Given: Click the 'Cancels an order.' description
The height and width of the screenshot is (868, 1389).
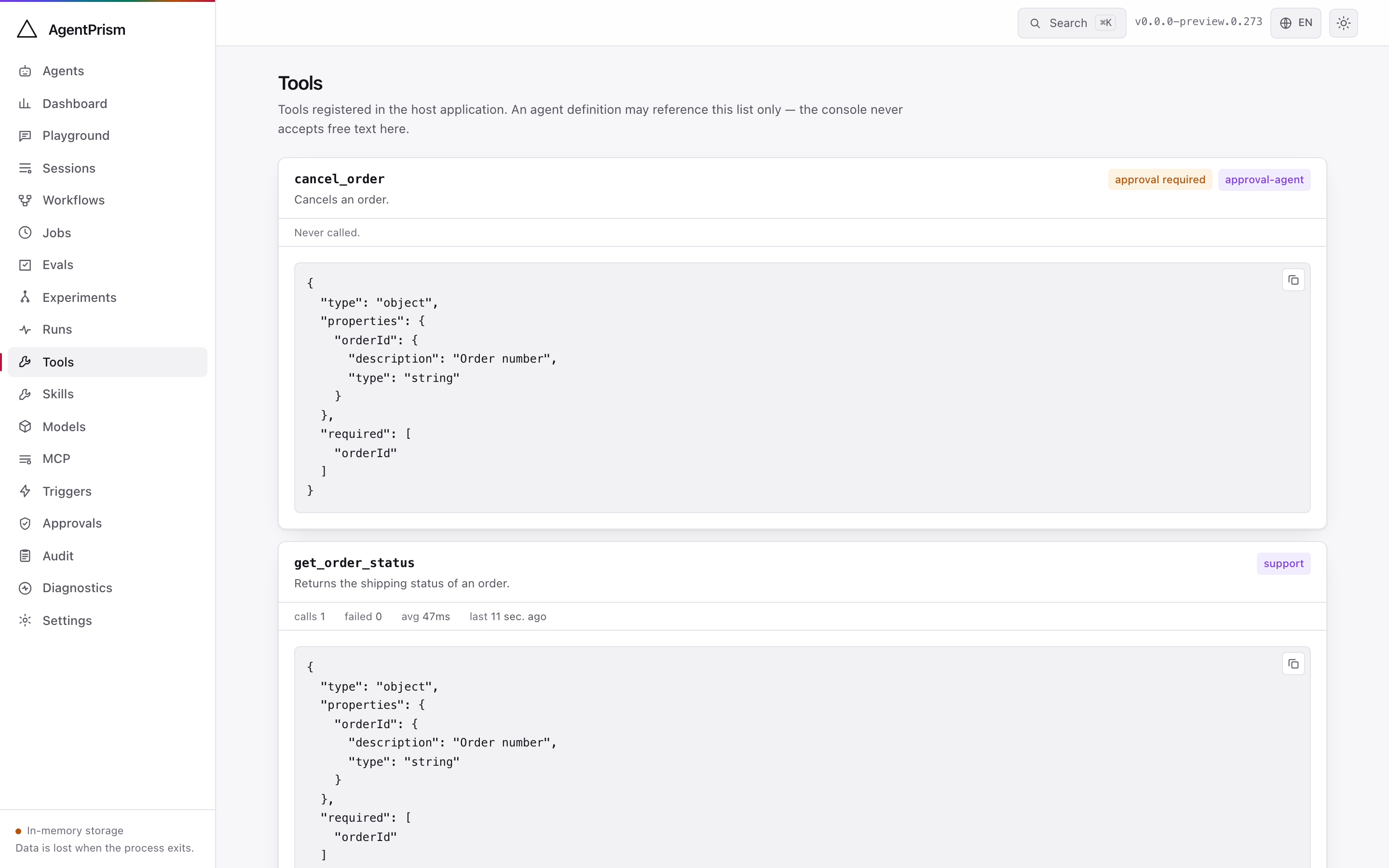Looking at the screenshot, I should [x=341, y=200].
